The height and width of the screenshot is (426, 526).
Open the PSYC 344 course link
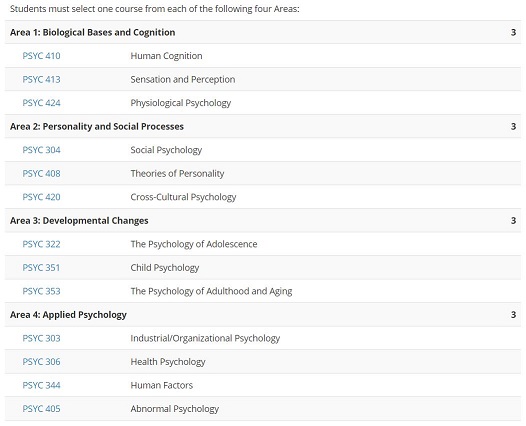coord(41,385)
